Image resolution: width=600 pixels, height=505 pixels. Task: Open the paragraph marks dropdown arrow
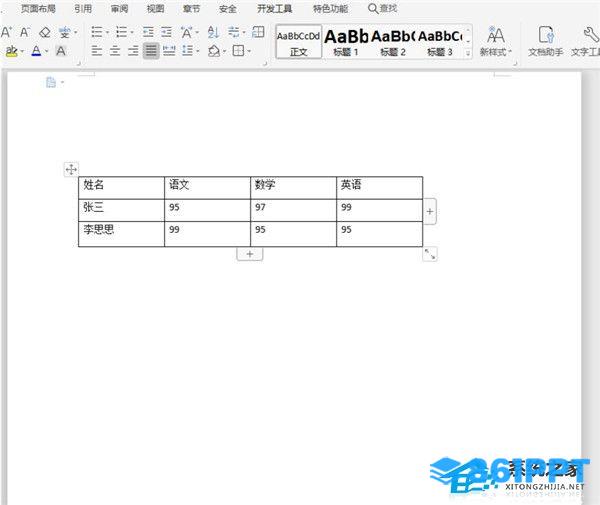pos(244,33)
